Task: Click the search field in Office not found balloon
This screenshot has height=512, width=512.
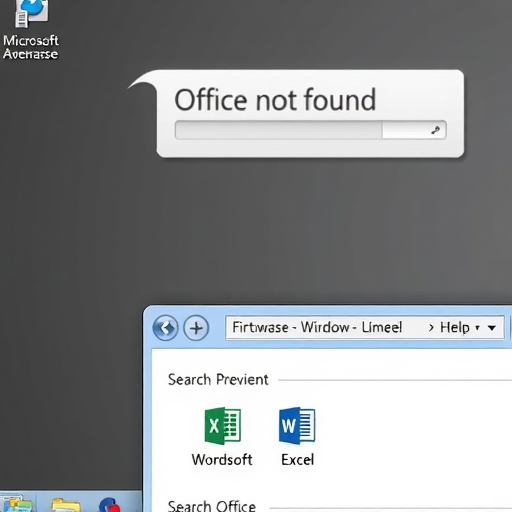Action: pyautogui.click(x=311, y=130)
